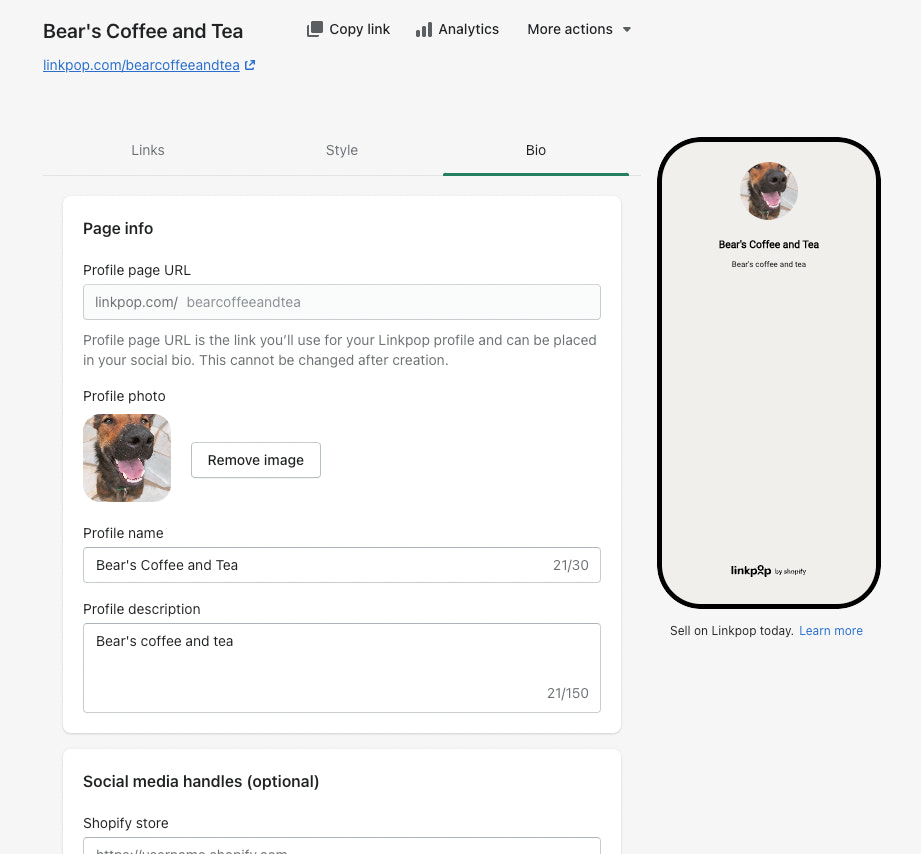Click the Bear's Coffee and Tea name in preview
Image resolution: width=921 pixels, height=854 pixels.
click(x=768, y=244)
